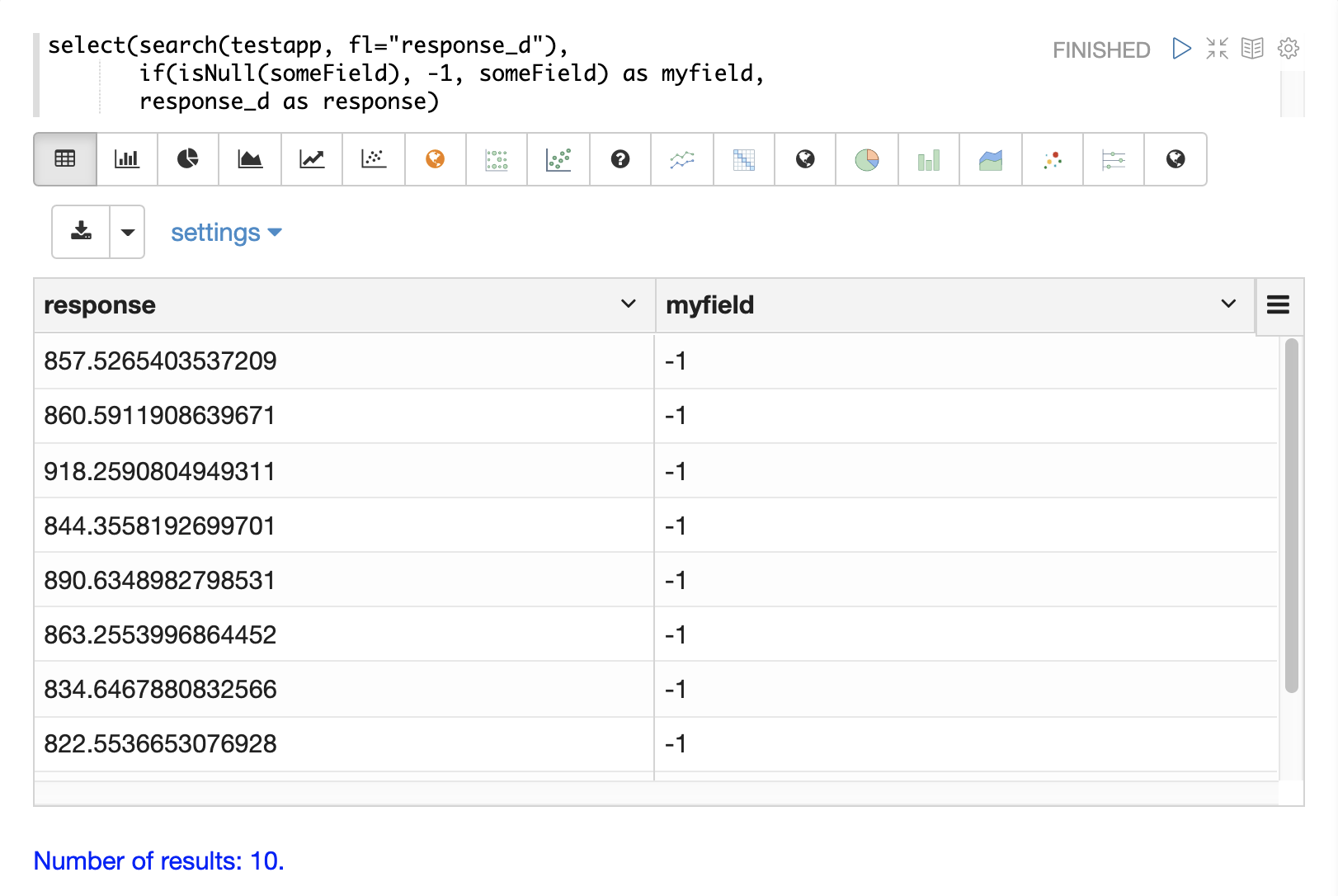
Task: Open the myfield column header menu
Action: tap(1228, 304)
